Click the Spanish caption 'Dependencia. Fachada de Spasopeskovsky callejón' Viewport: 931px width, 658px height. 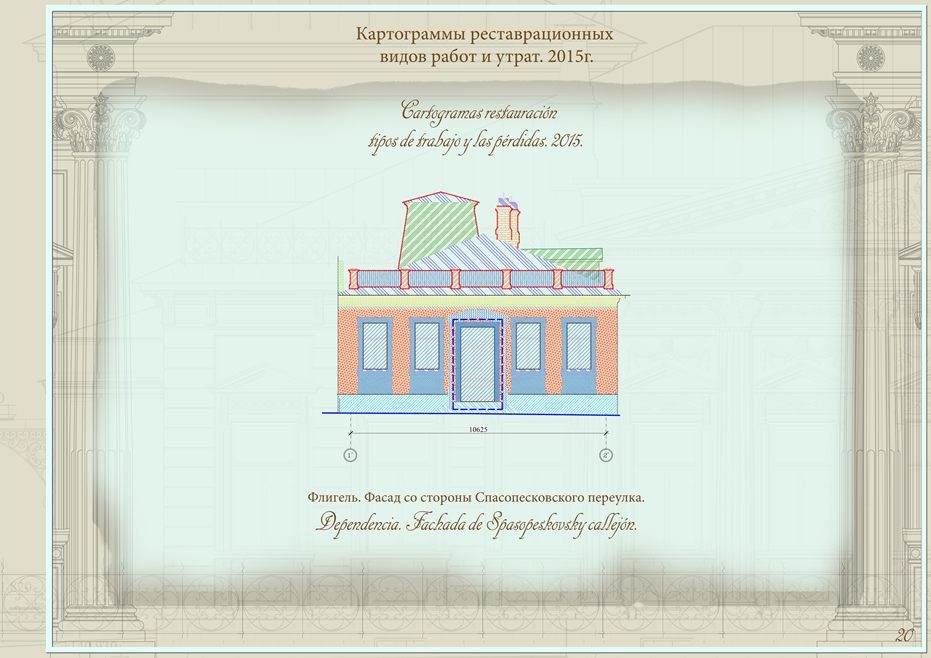click(x=477, y=522)
